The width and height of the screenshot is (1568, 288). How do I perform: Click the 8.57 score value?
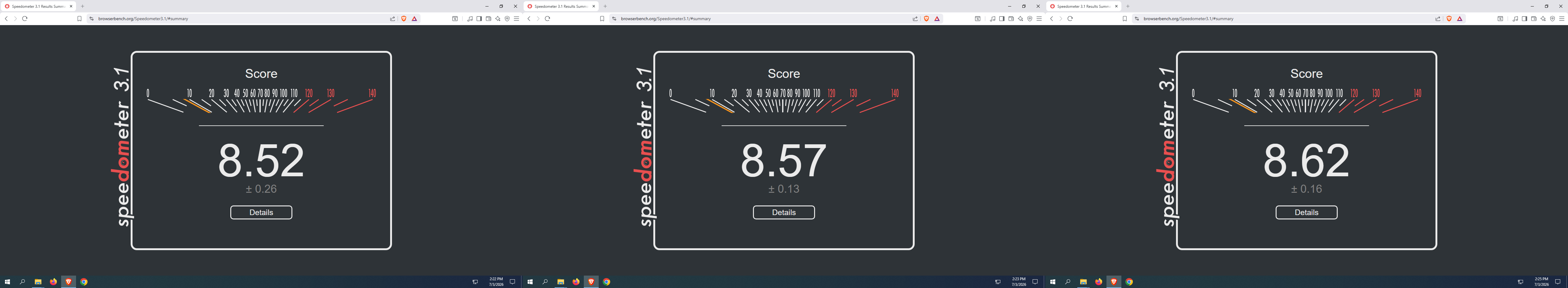pos(784,161)
